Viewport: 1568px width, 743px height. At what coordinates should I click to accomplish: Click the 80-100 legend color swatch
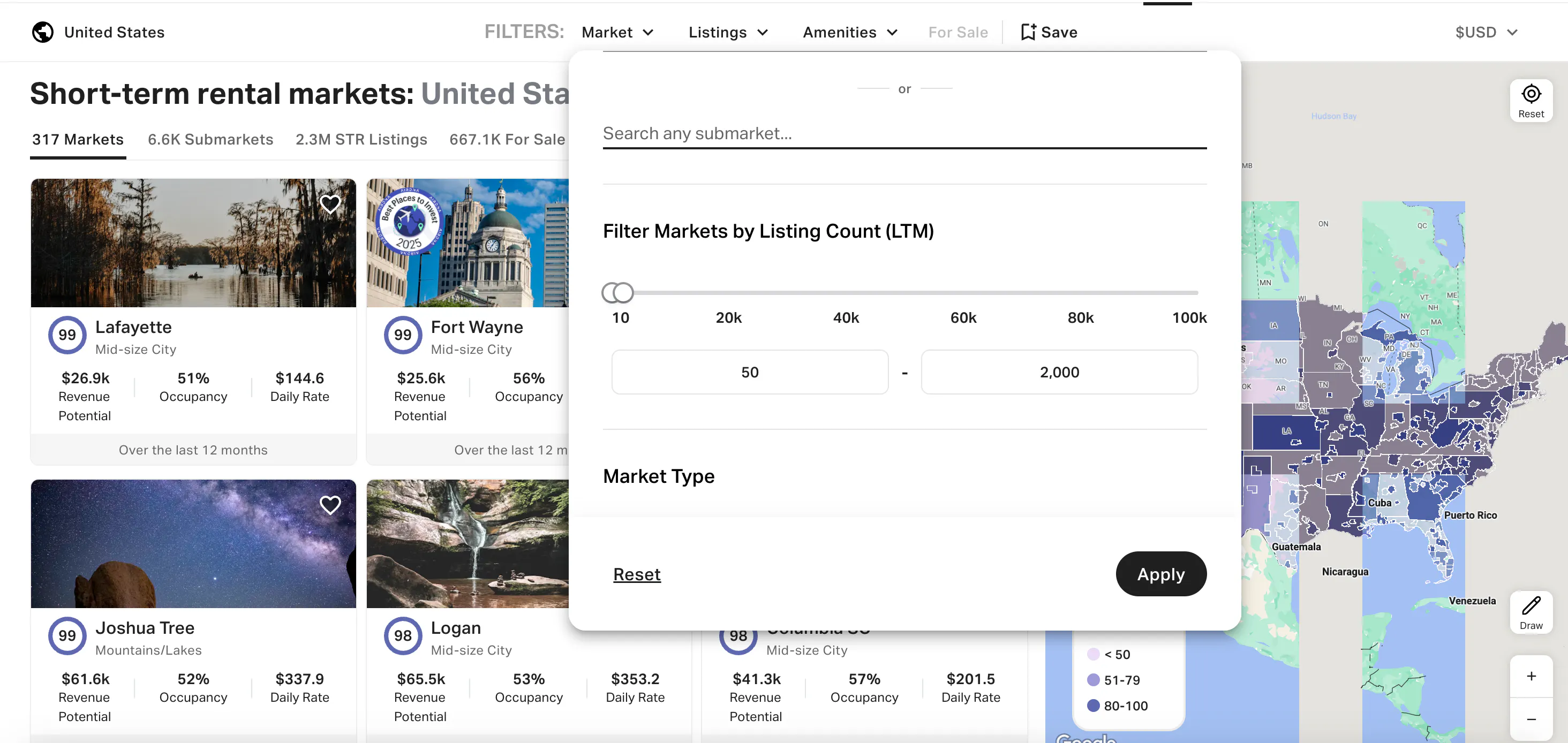[1093, 706]
